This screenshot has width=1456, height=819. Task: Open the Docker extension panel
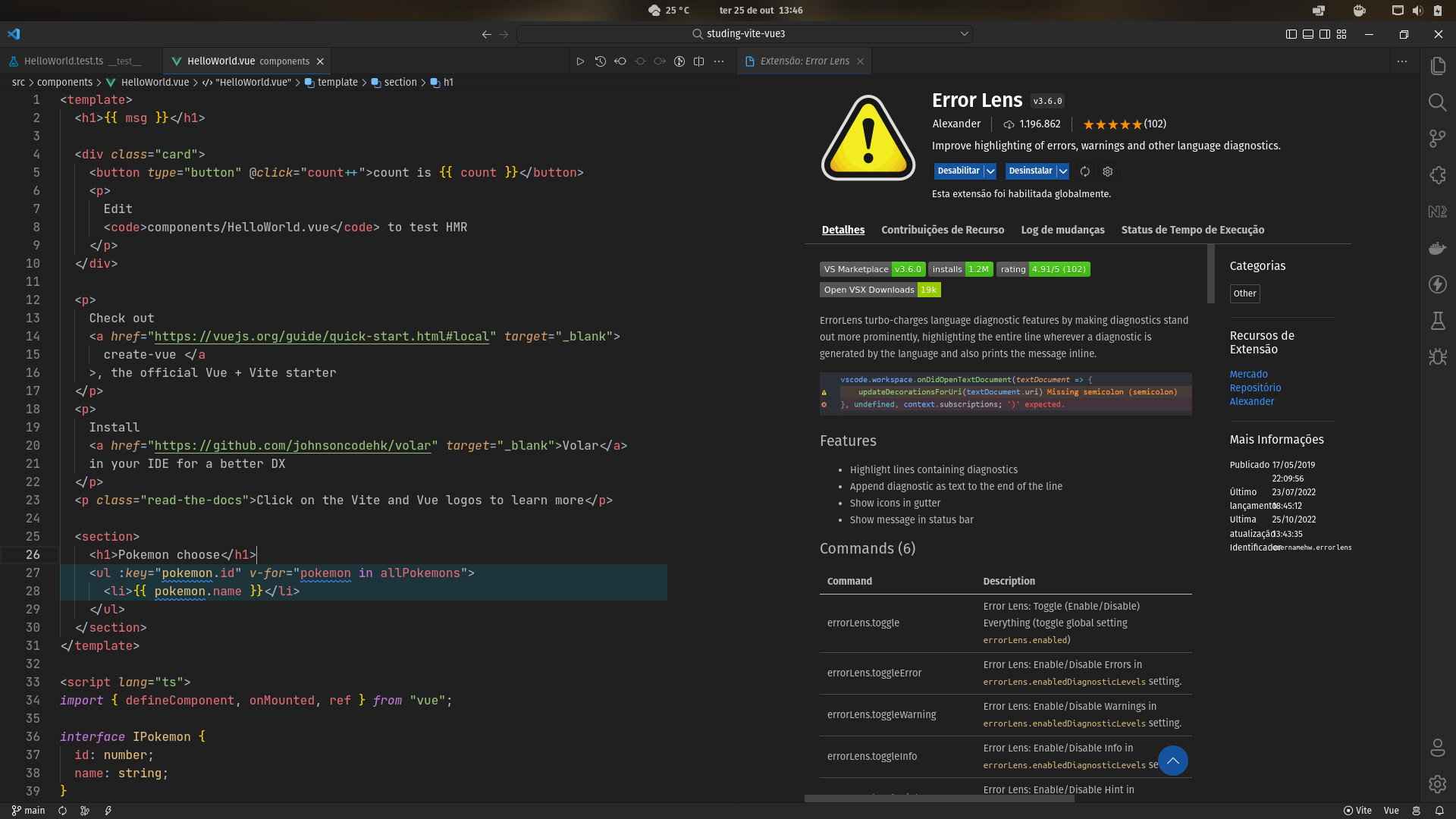1438,248
